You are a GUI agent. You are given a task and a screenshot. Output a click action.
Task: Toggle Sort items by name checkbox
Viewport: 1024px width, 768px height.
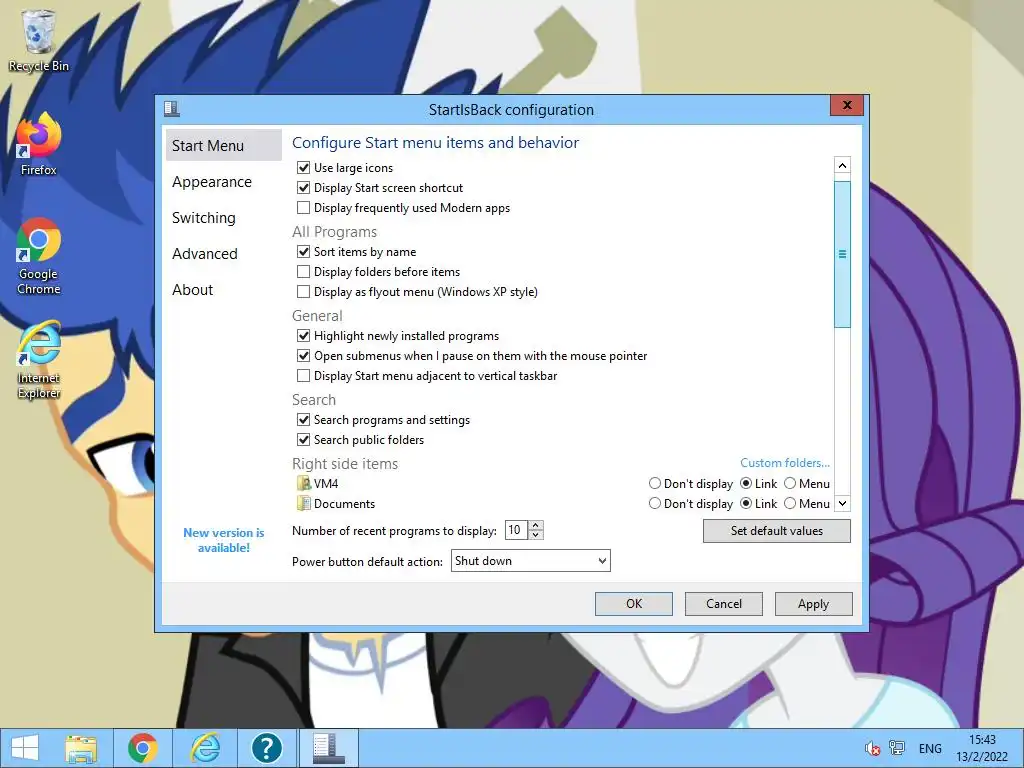[x=303, y=251]
